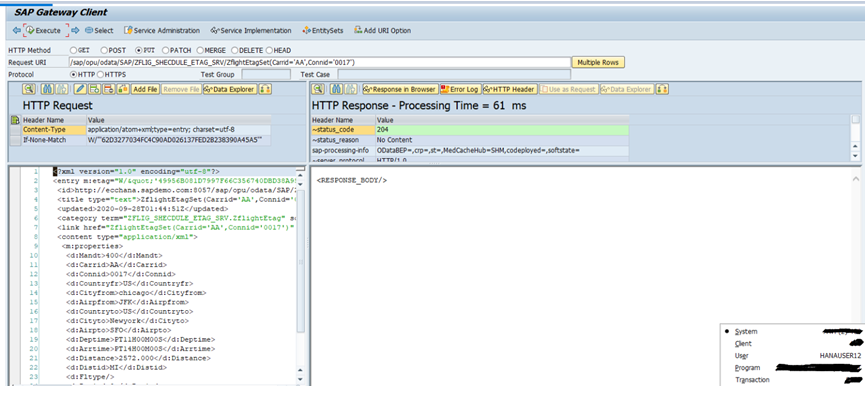
Task: Open Data Explorer in request toolbar
Action: pyautogui.click(x=229, y=89)
